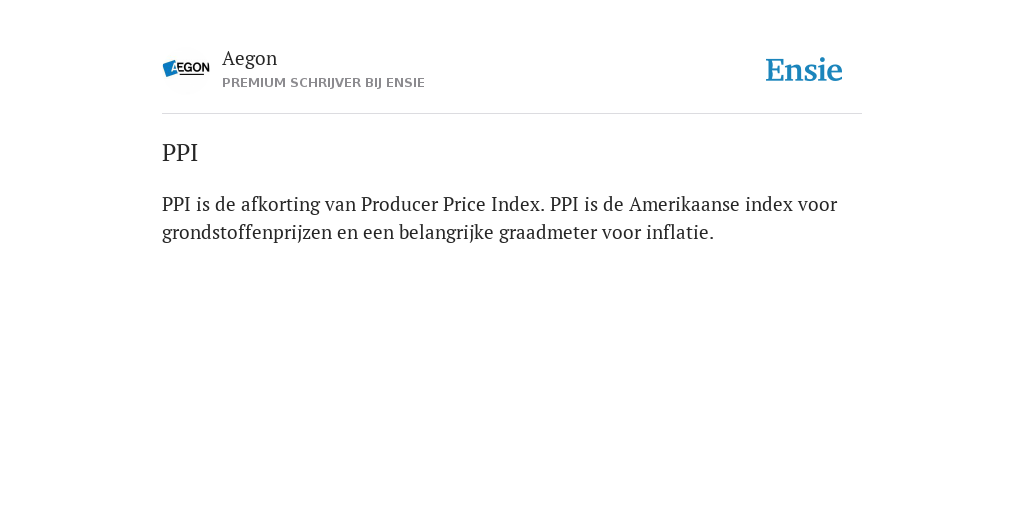The width and height of the screenshot is (1024, 512).
Task: Click the word 'graadmeter' in the definition
Action: tap(548, 232)
